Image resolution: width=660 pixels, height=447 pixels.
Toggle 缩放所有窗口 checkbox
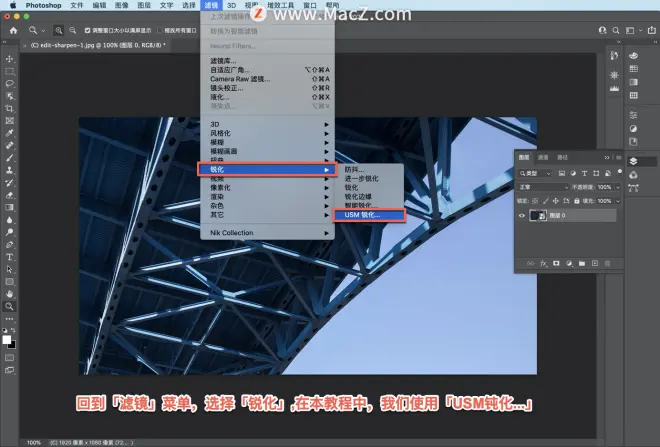pyautogui.click(x=160, y=30)
